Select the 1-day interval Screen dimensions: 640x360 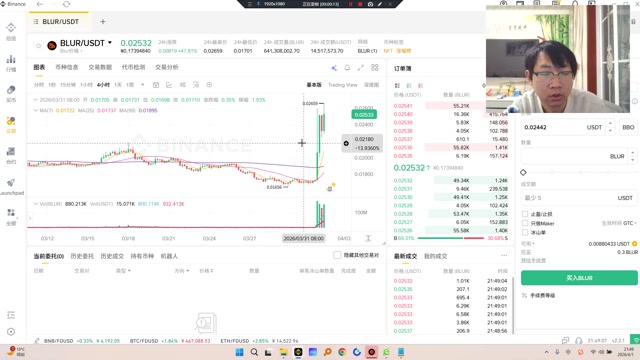click(x=118, y=85)
